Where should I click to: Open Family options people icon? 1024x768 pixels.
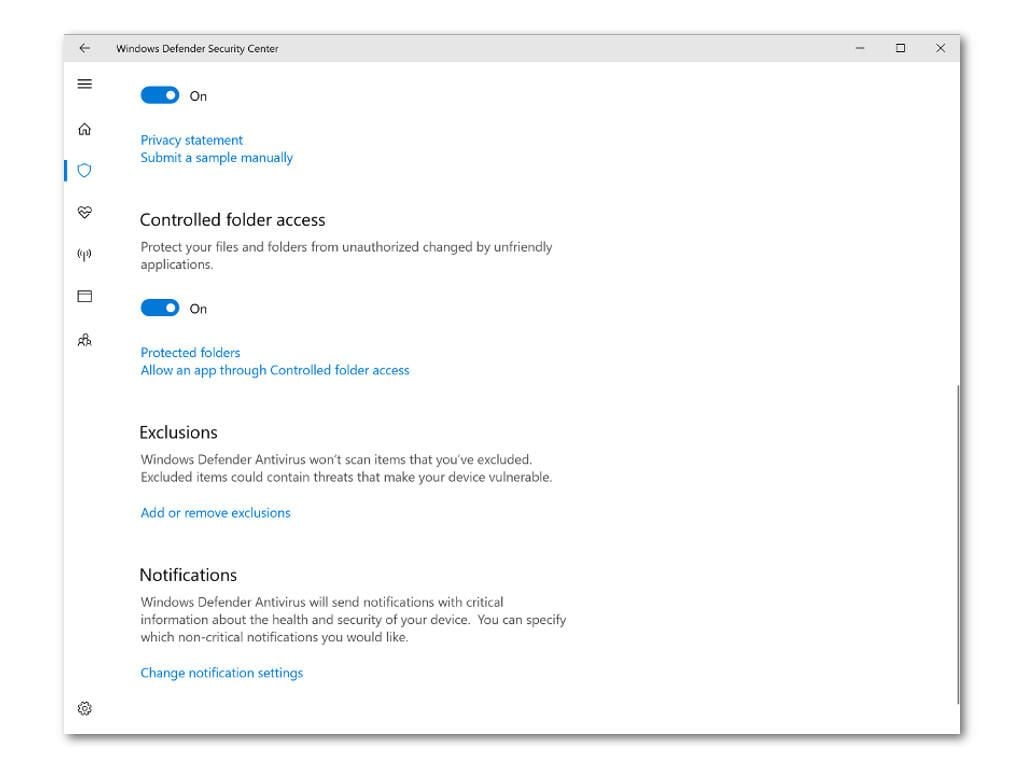84,340
